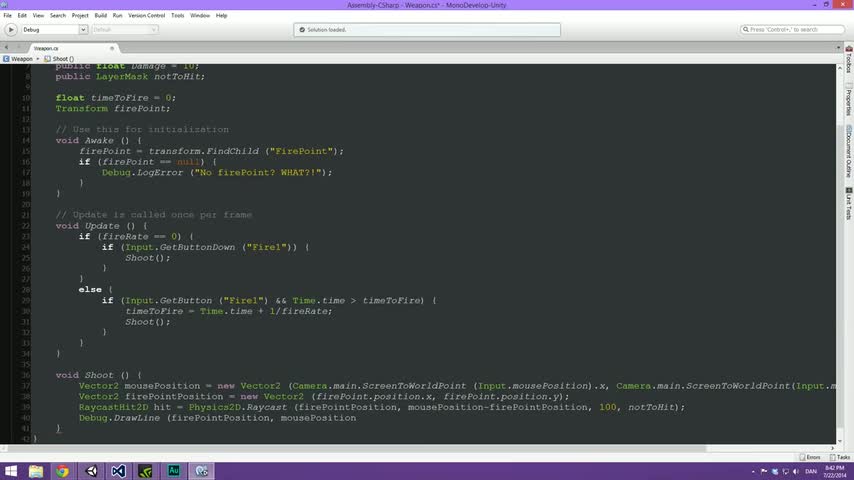Open the Debug configuration dropdown
Viewport: 854px width, 480px height.
(x=54, y=29)
